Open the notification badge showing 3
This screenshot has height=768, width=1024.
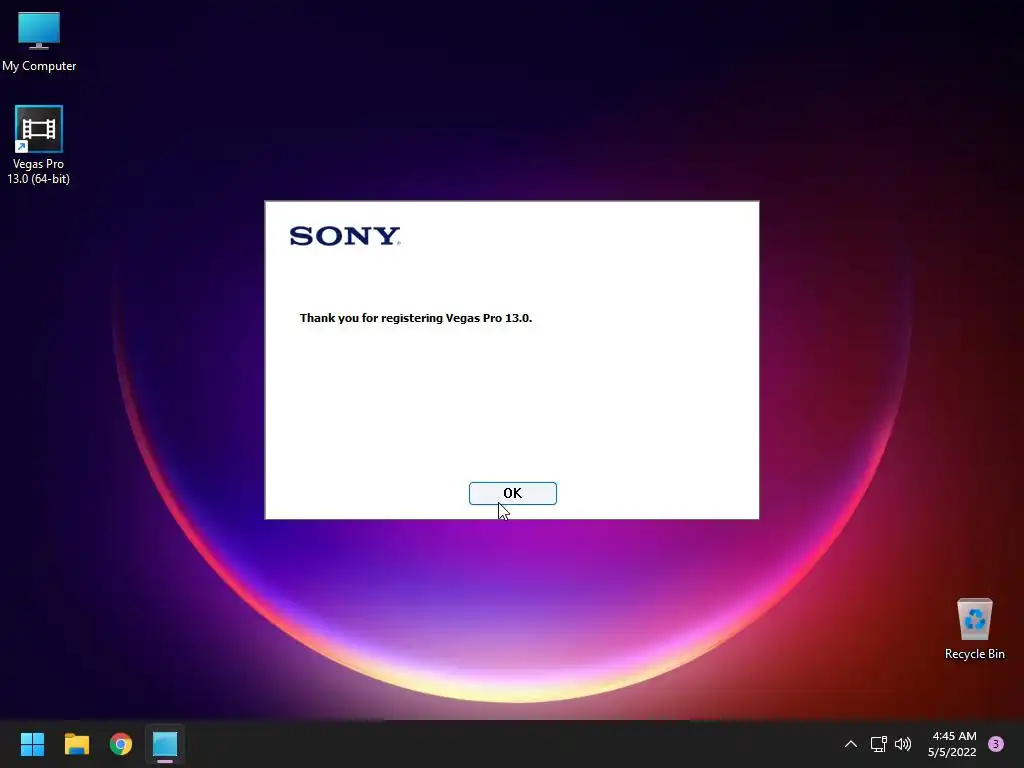[x=996, y=744]
